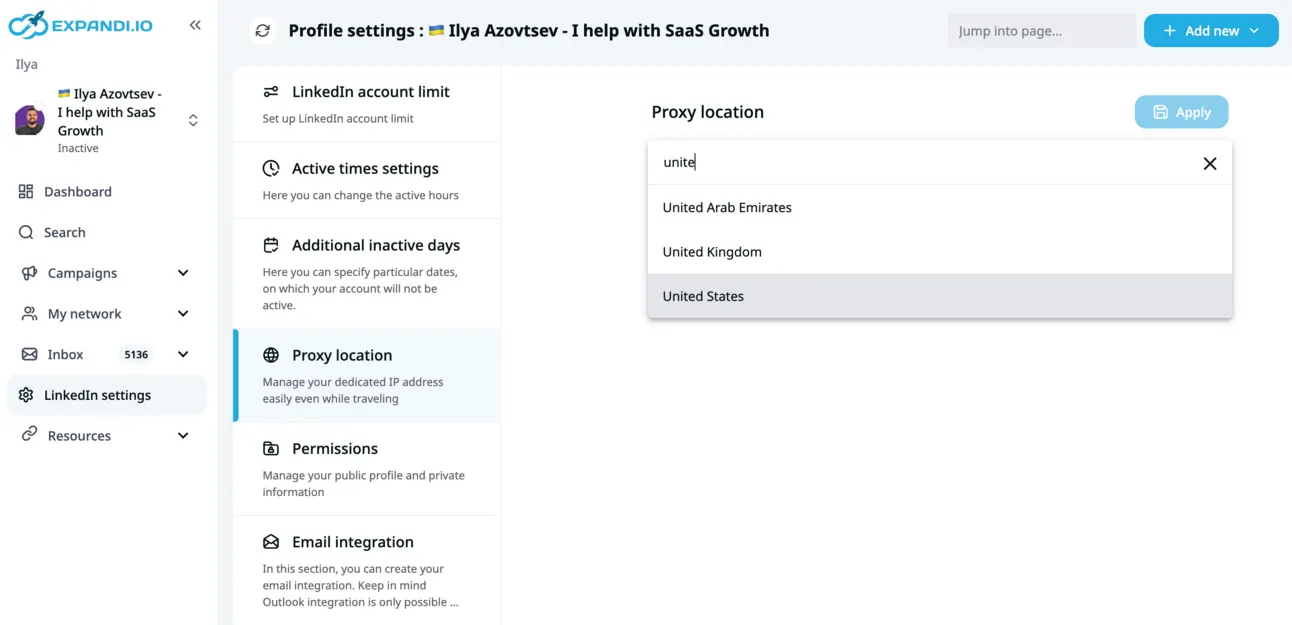Click the save disk icon on Apply

1160,112
